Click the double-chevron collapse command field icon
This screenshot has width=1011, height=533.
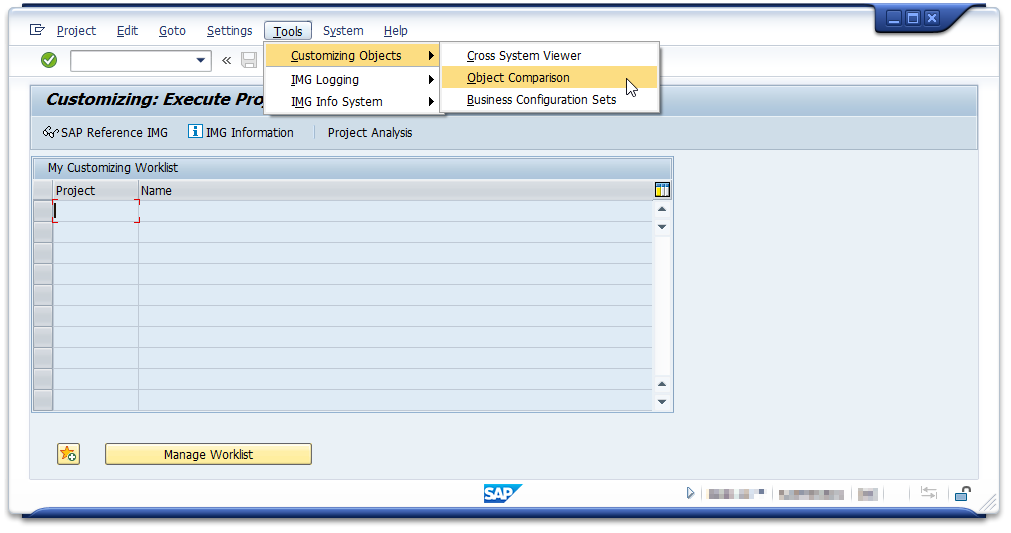click(x=226, y=61)
